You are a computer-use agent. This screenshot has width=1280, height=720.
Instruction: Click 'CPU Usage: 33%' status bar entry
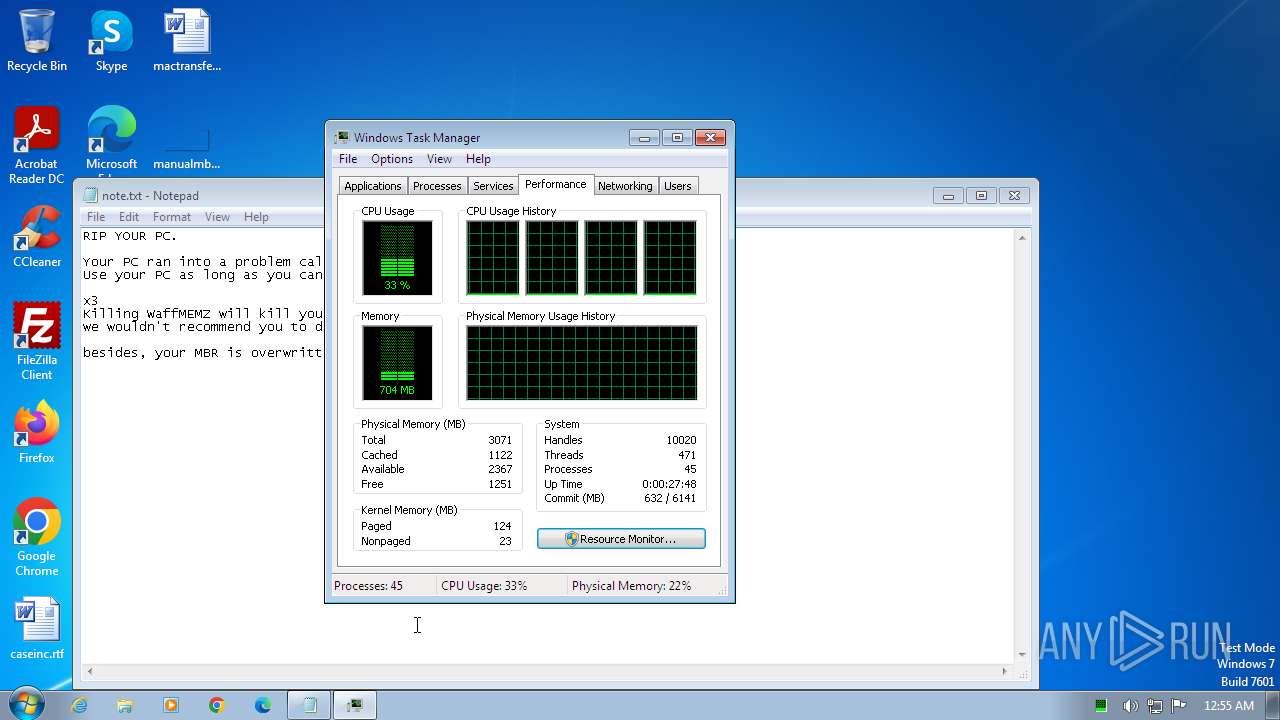(x=484, y=586)
